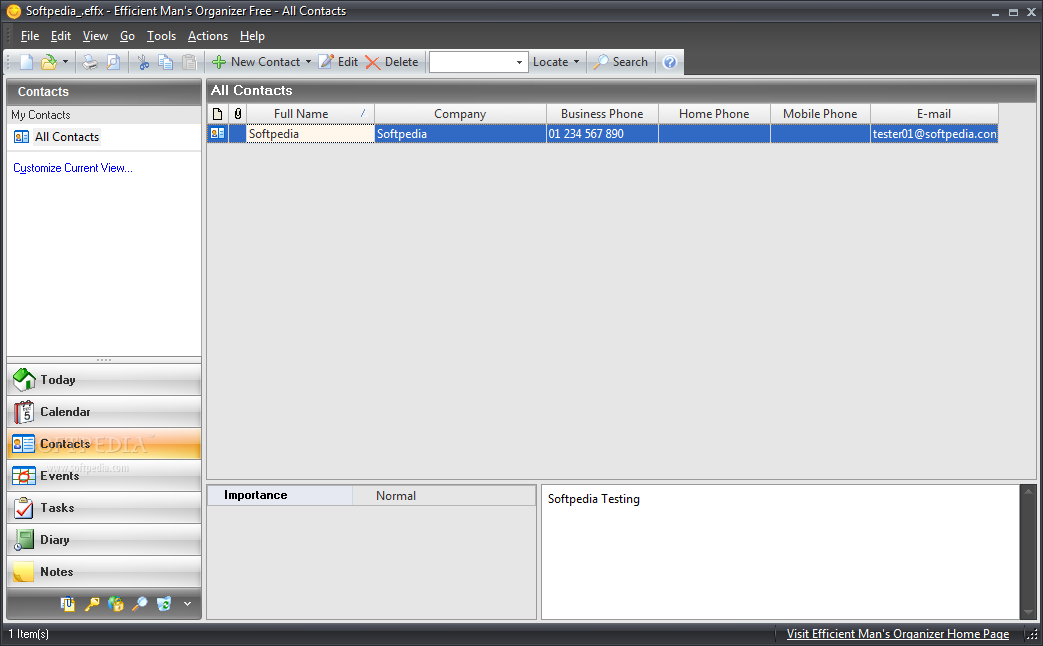Click the Importance label row
Viewport: 1043px width, 646px height.
pos(279,495)
